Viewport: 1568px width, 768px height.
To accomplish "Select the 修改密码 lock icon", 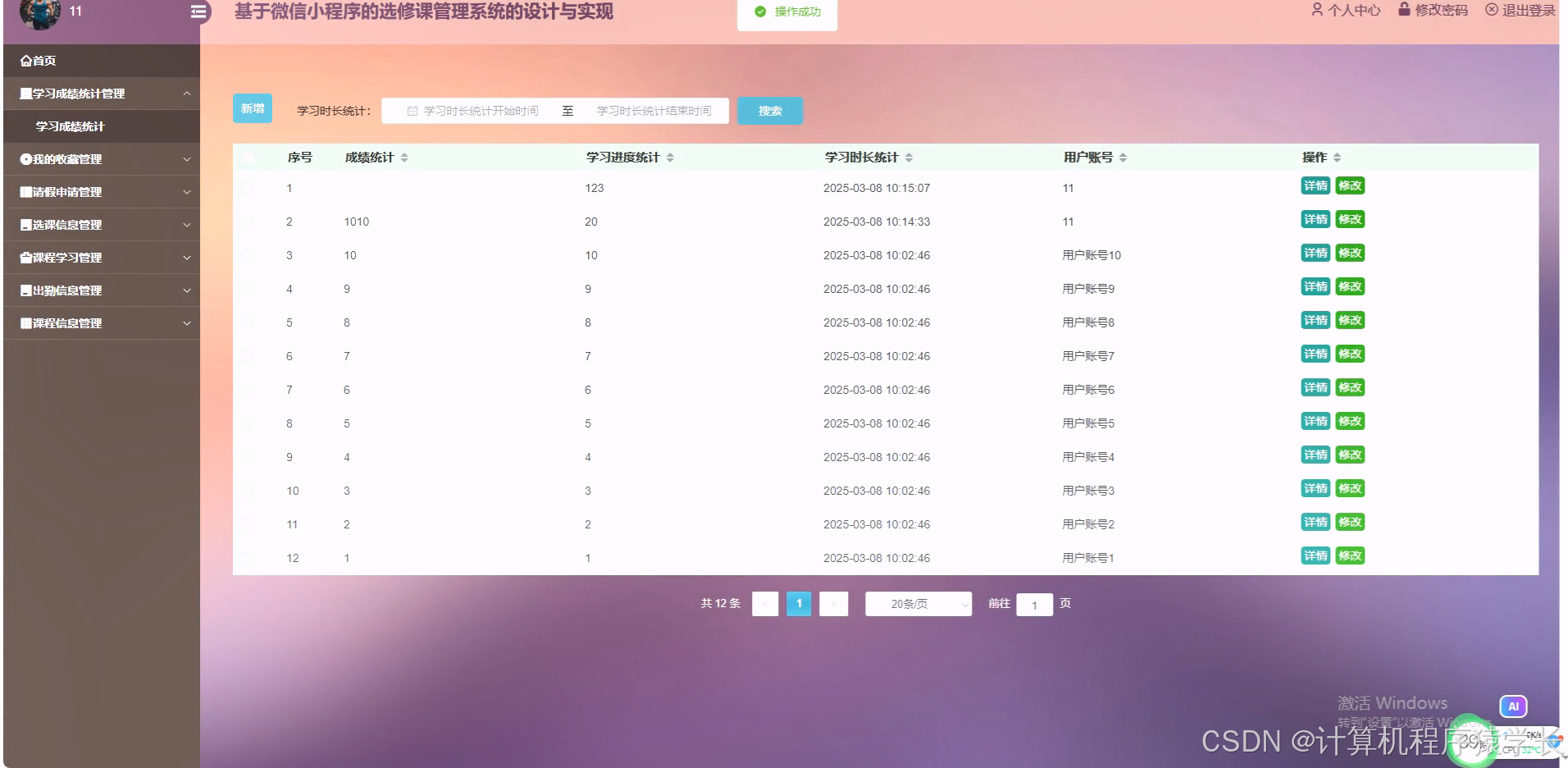I will pyautogui.click(x=1402, y=11).
